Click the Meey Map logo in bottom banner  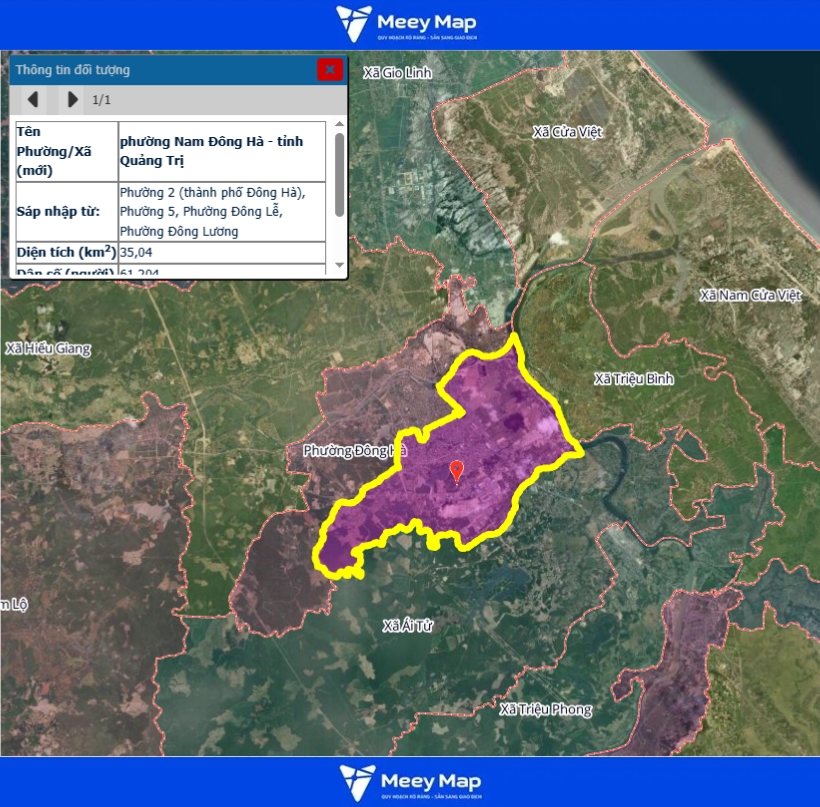point(409,782)
